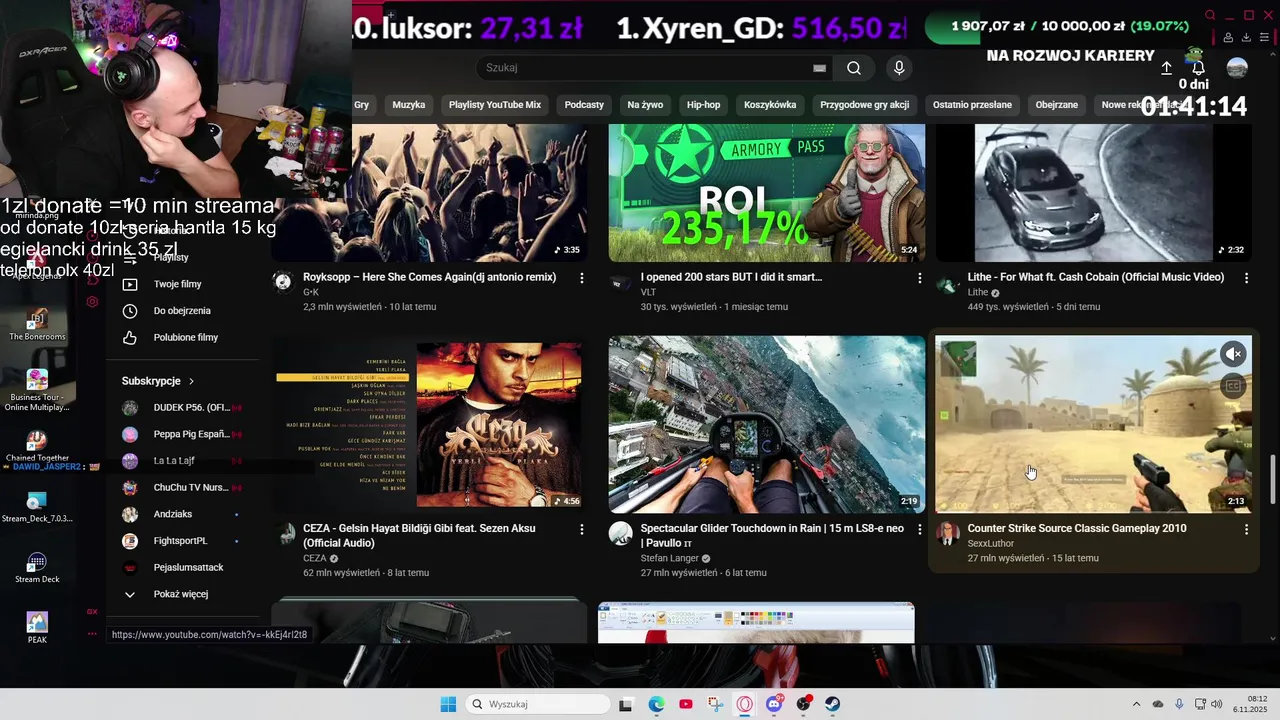Open more options for Counter Strike Source video
Viewport: 1280px width, 720px height.
1246,529
